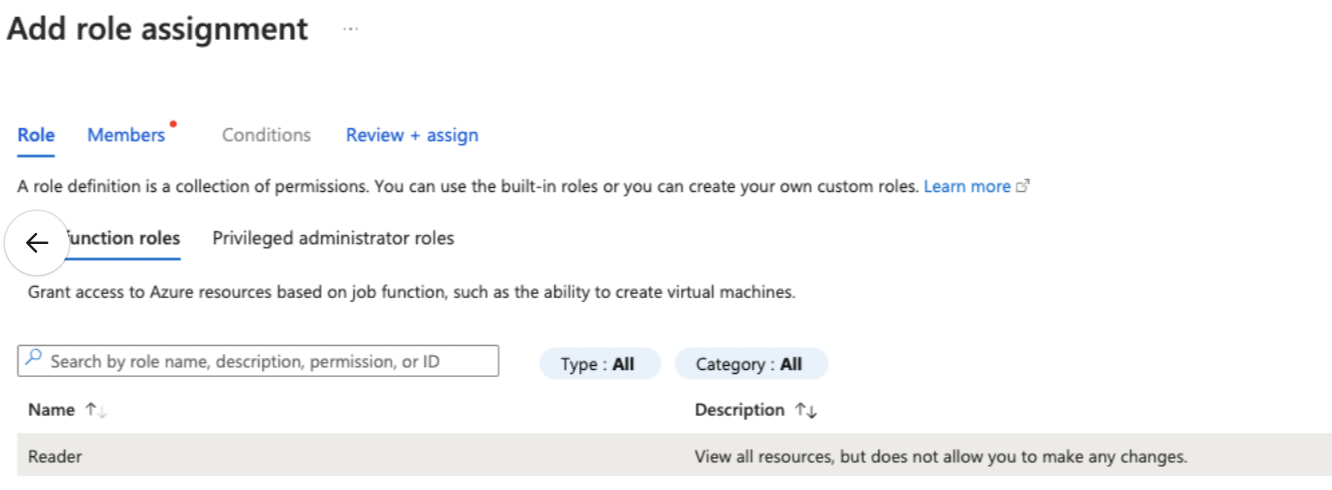Viewport: 1332px width, 490px height.
Task: Open the Type : All filter
Action: click(600, 364)
